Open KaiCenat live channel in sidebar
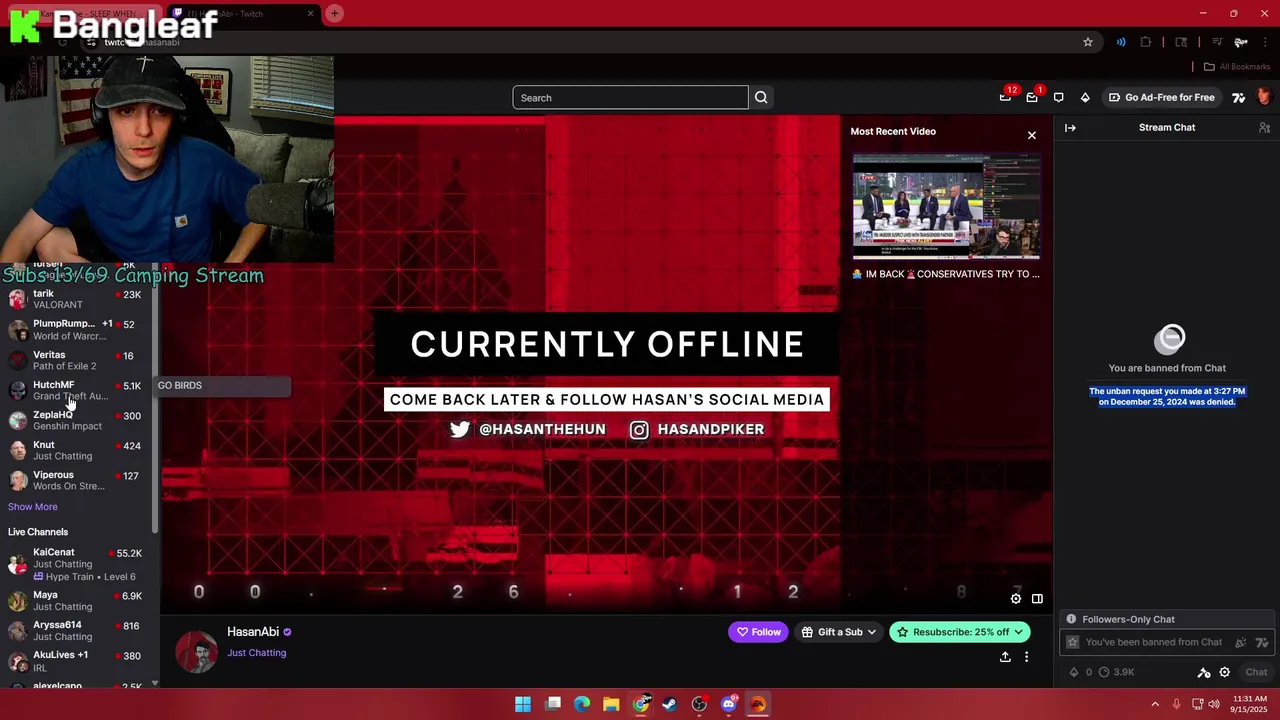 [x=76, y=564]
